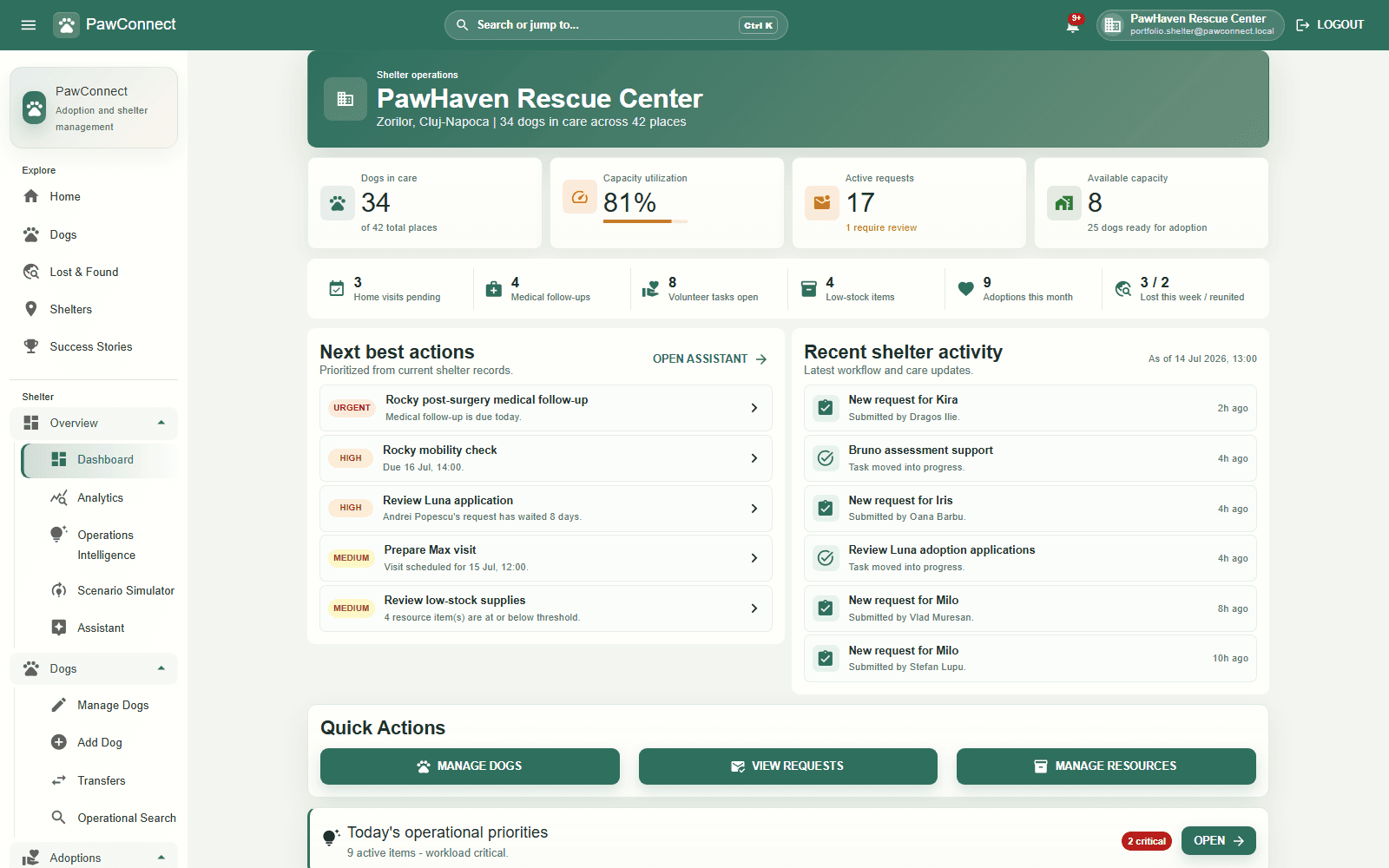This screenshot has height=868, width=1389.
Task: Click the Manage Dogs pencil icon
Action: tap(59, 705)
